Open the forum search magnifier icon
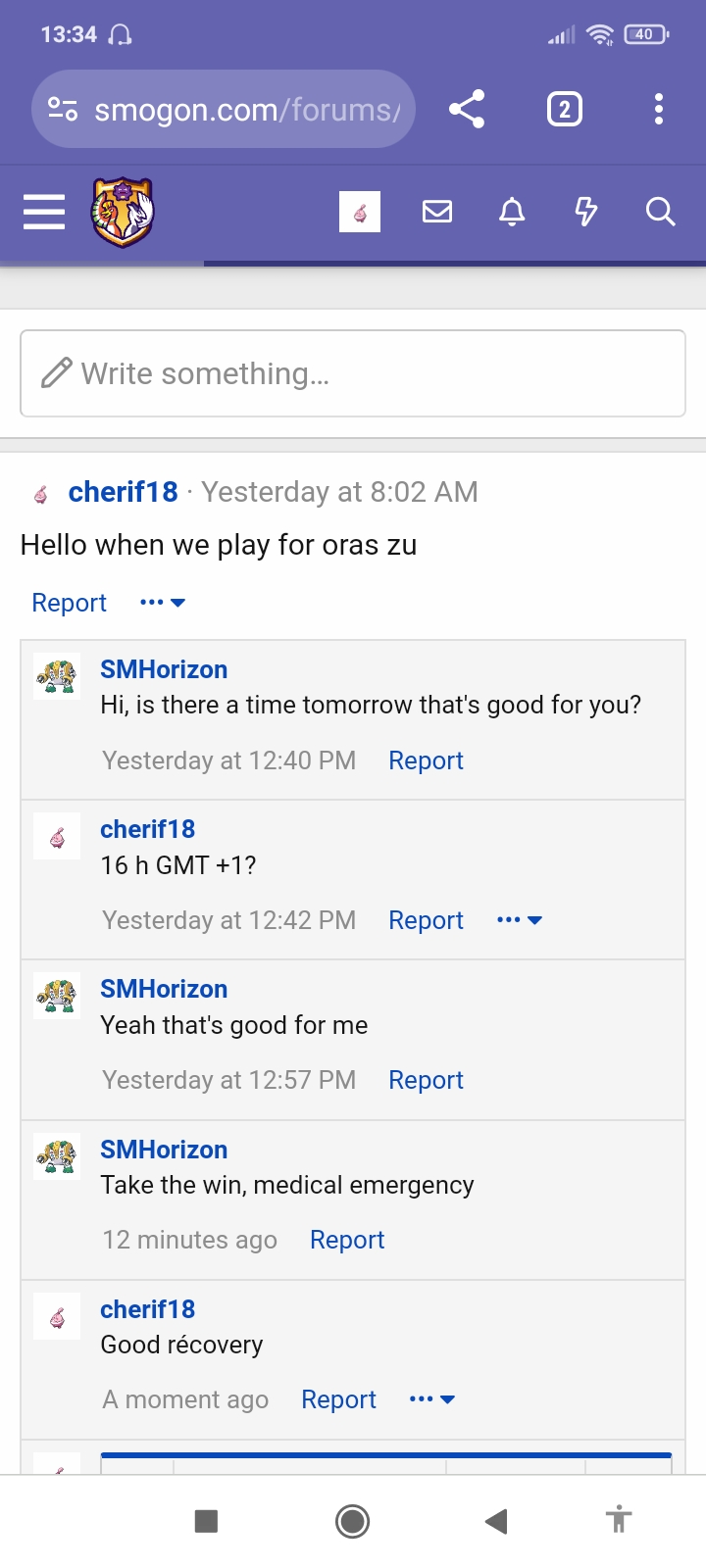The width and height of the screenshot is (706, 1568). [660, 212]
